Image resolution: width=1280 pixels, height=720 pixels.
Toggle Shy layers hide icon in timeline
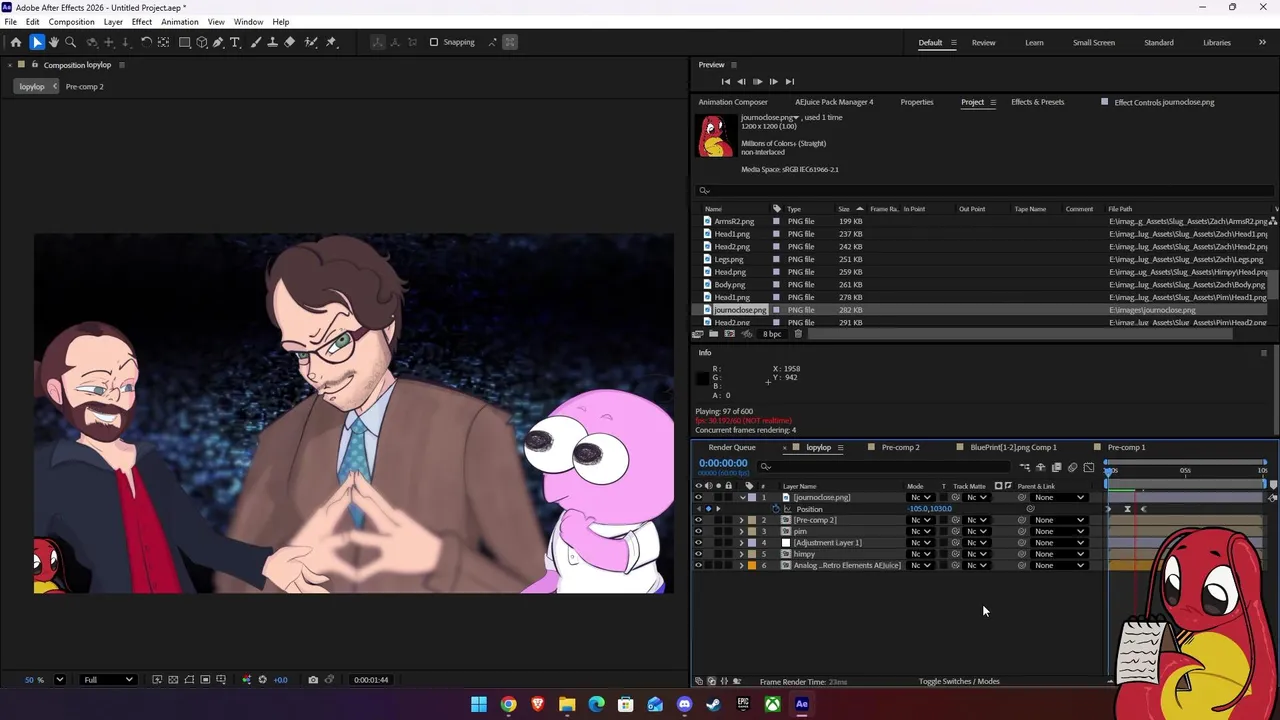pyautogui.click(x=1041, y=467)
